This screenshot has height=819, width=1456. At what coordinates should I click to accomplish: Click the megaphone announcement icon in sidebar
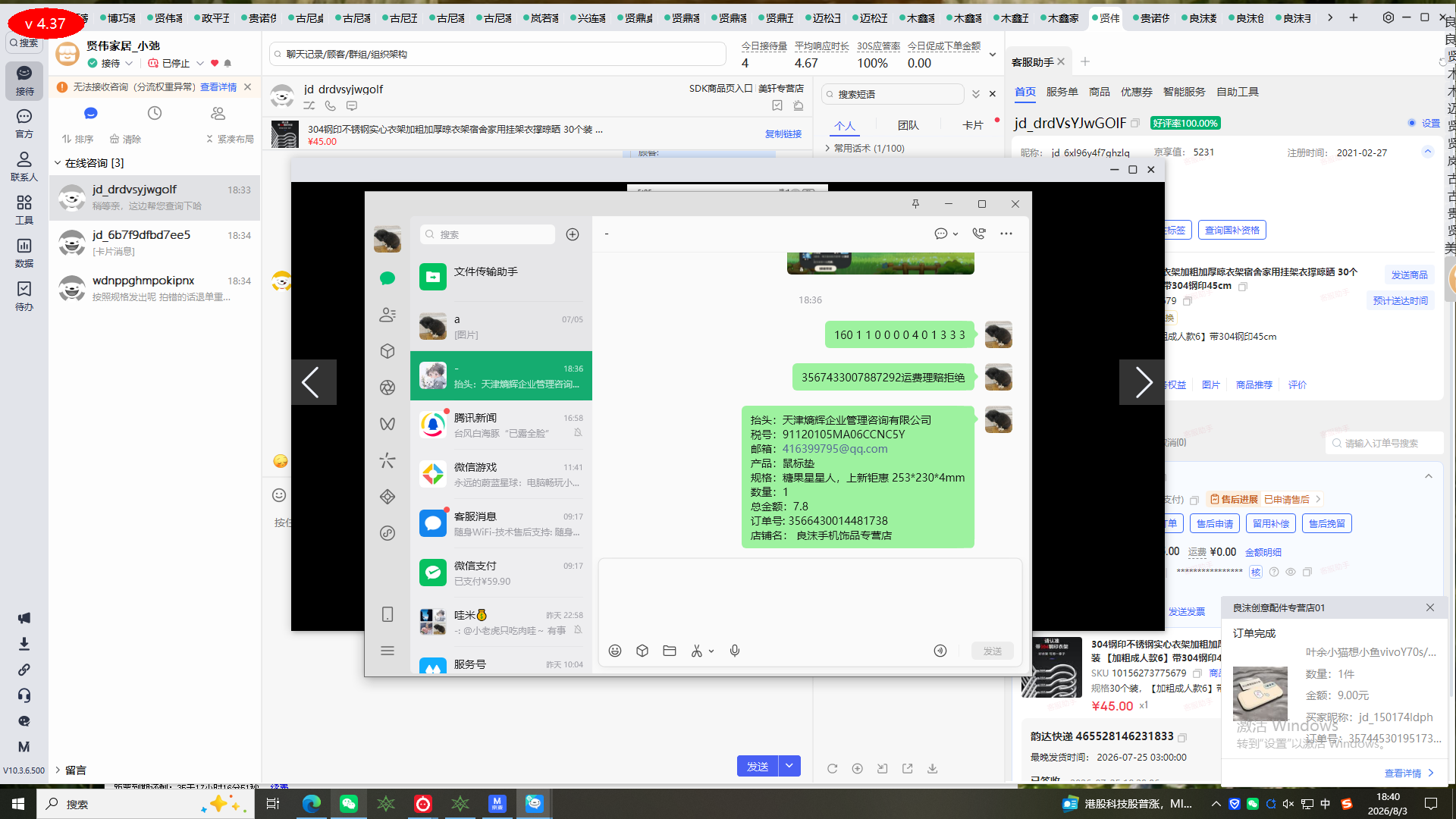click(x=24, y=618)
